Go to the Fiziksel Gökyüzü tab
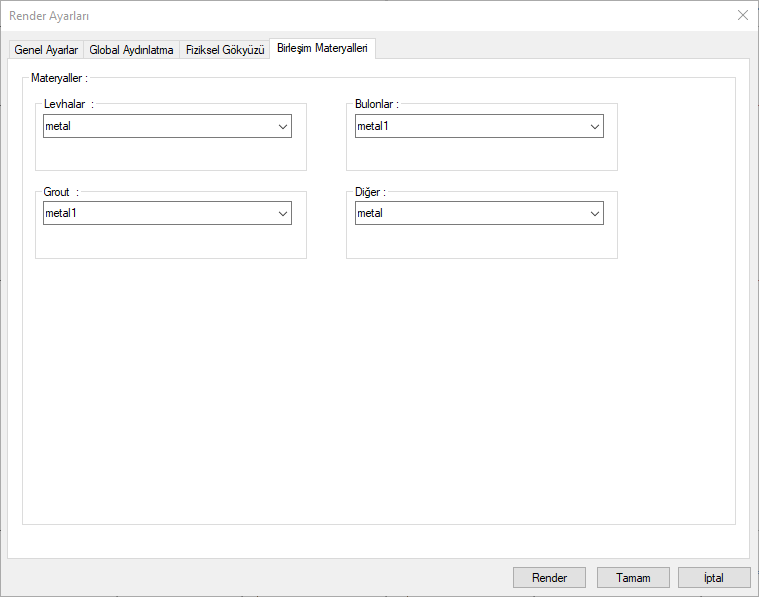 (225, 50)
